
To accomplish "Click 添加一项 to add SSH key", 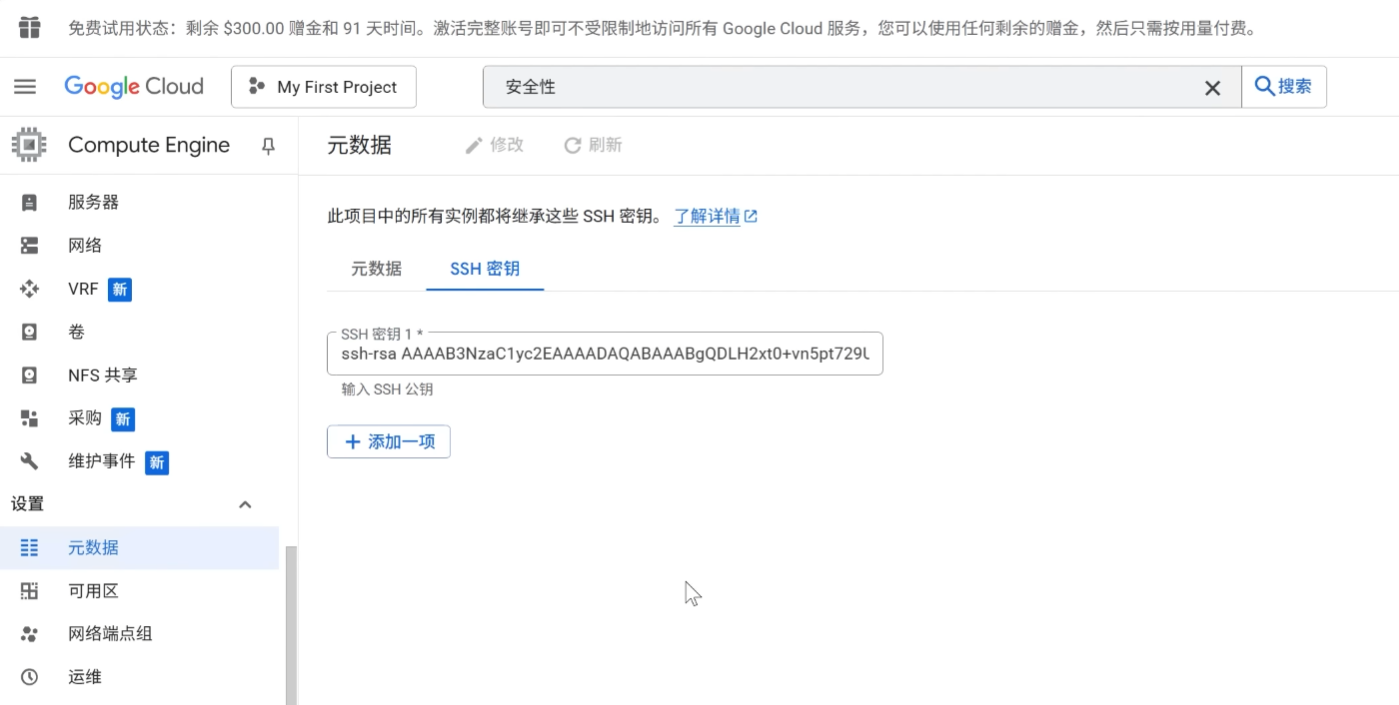I will (x=389, y=441).
